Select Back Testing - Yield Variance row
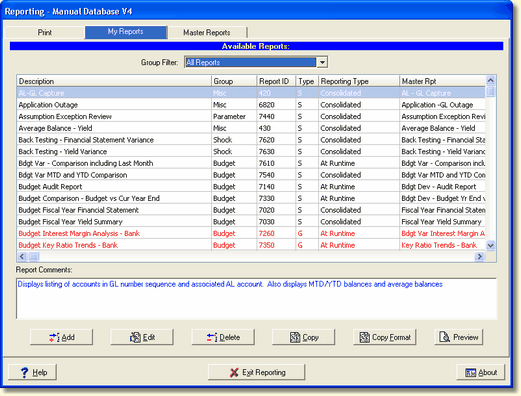Screen dimensions: 521x396 [x=251, y=151]
